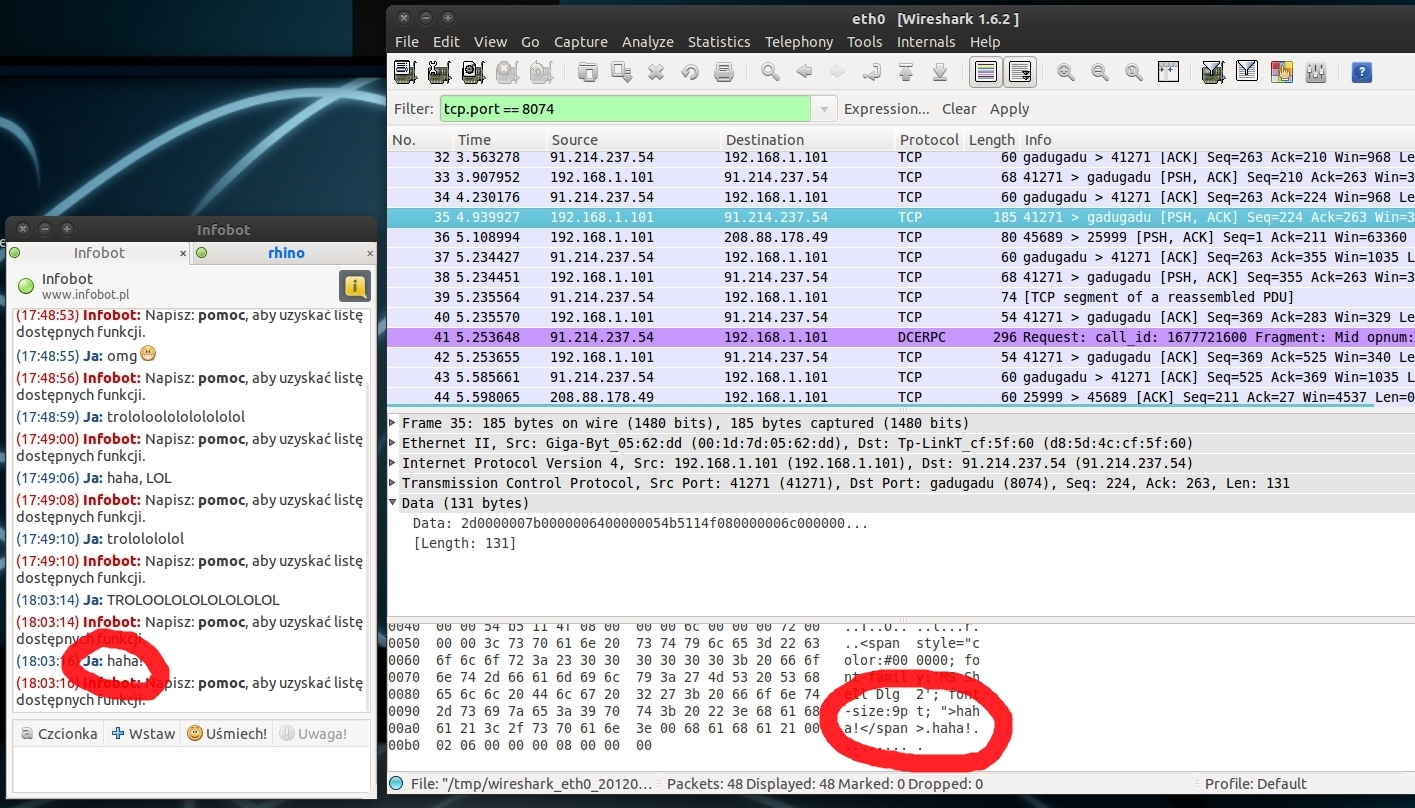The width and height of the screenshot is (1415, 808).
Task: Find a packet with magnifier icon
Action: pos(770,72)
